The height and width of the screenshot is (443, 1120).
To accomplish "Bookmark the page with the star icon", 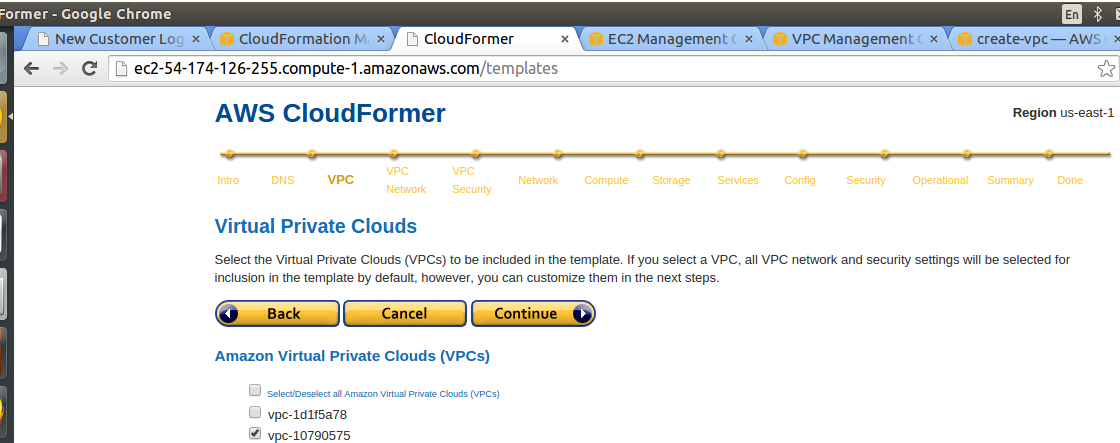I will [1106, 69].
